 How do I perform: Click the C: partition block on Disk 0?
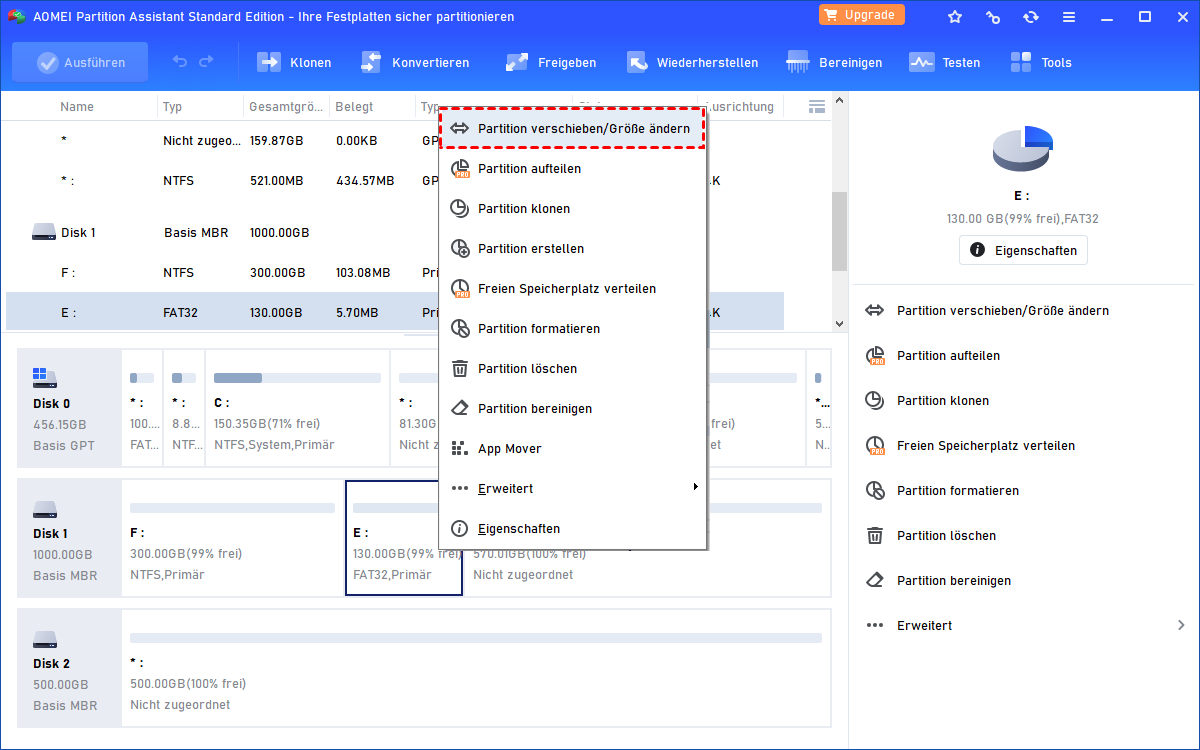[x=297, y=408]
